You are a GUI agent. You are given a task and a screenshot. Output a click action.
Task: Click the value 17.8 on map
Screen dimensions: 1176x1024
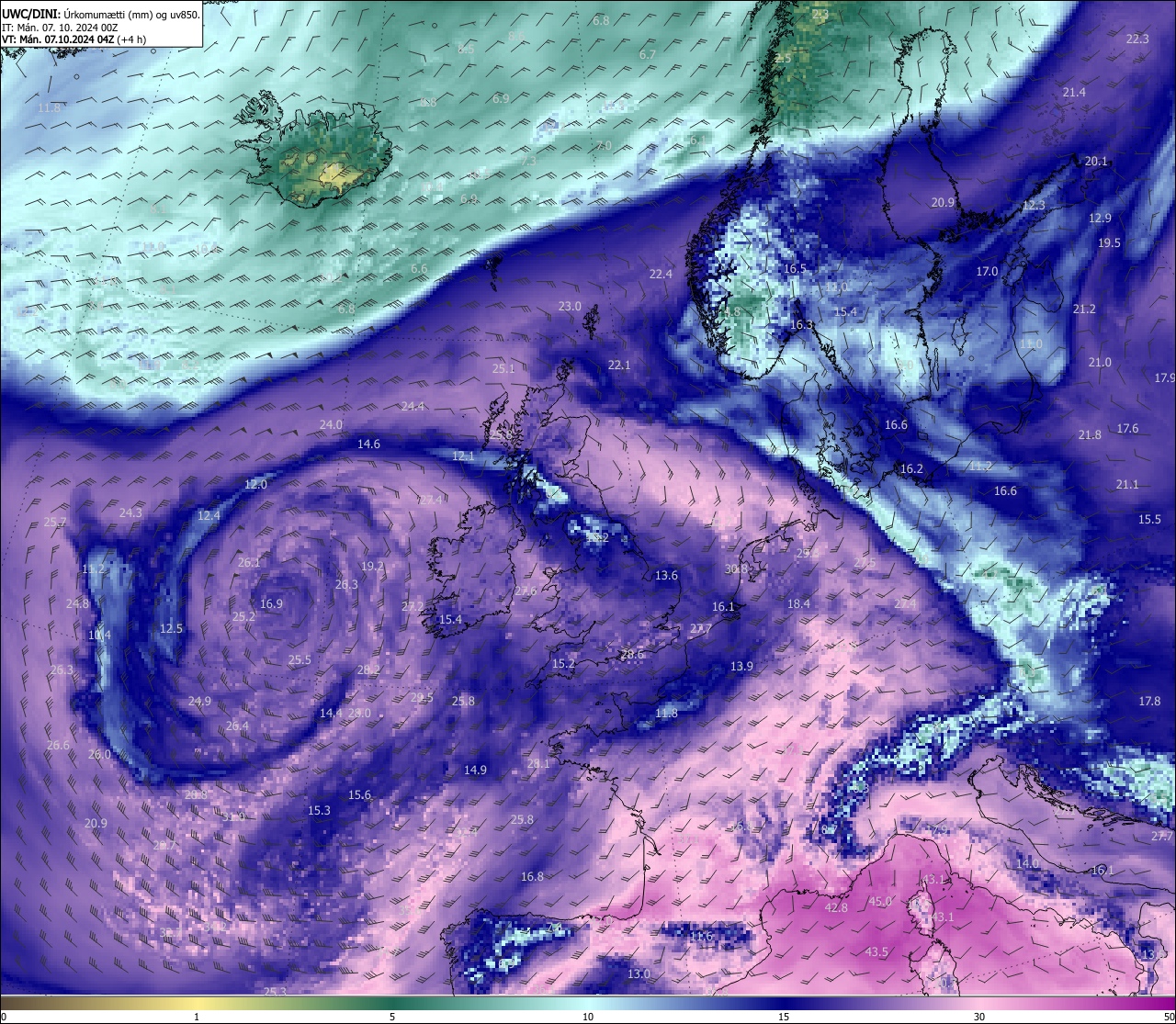1149,701
